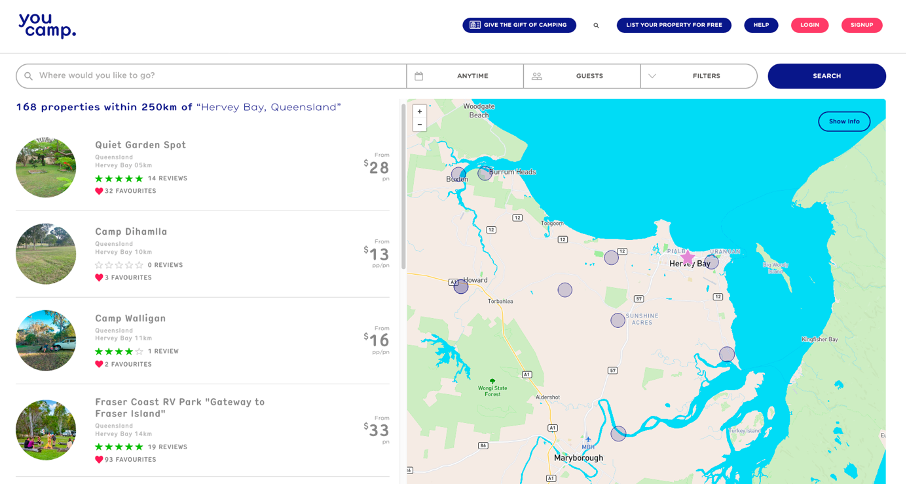Screen dimensions: 906x484
Task: Click Quiet Garden Spot star rating
Action: (119, 178)
